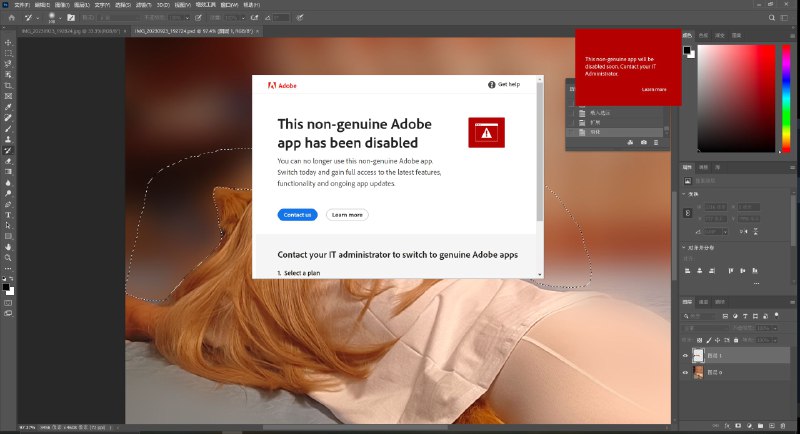Click the Contact us button
This screenshot has width=800, height=434.
pos(297,215)
